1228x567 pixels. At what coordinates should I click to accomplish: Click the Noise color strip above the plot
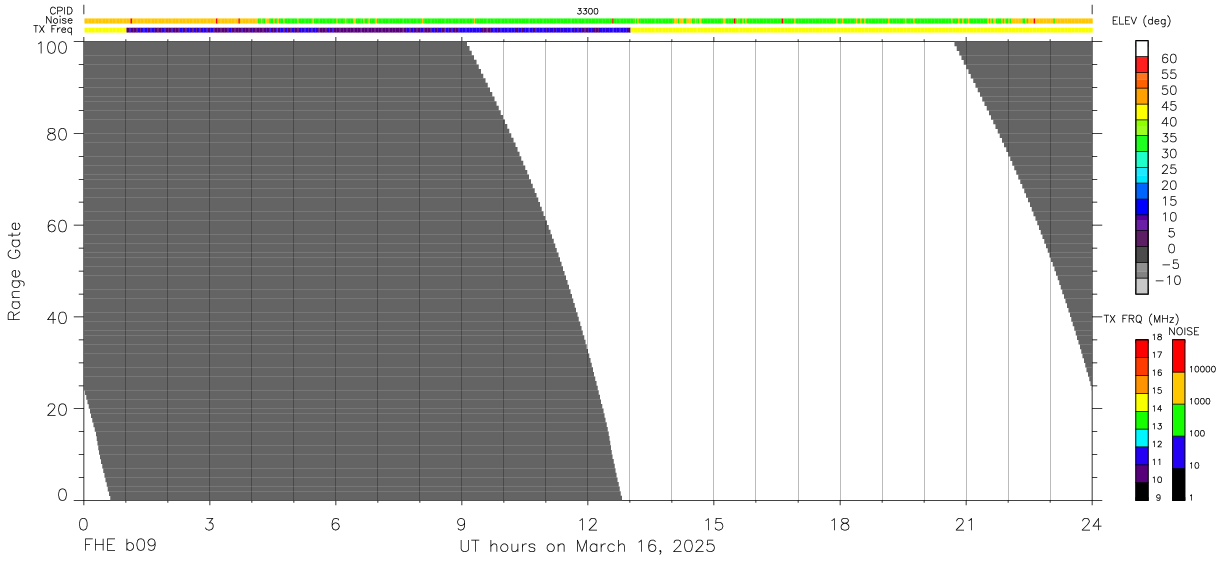click(x=588, y=20)
